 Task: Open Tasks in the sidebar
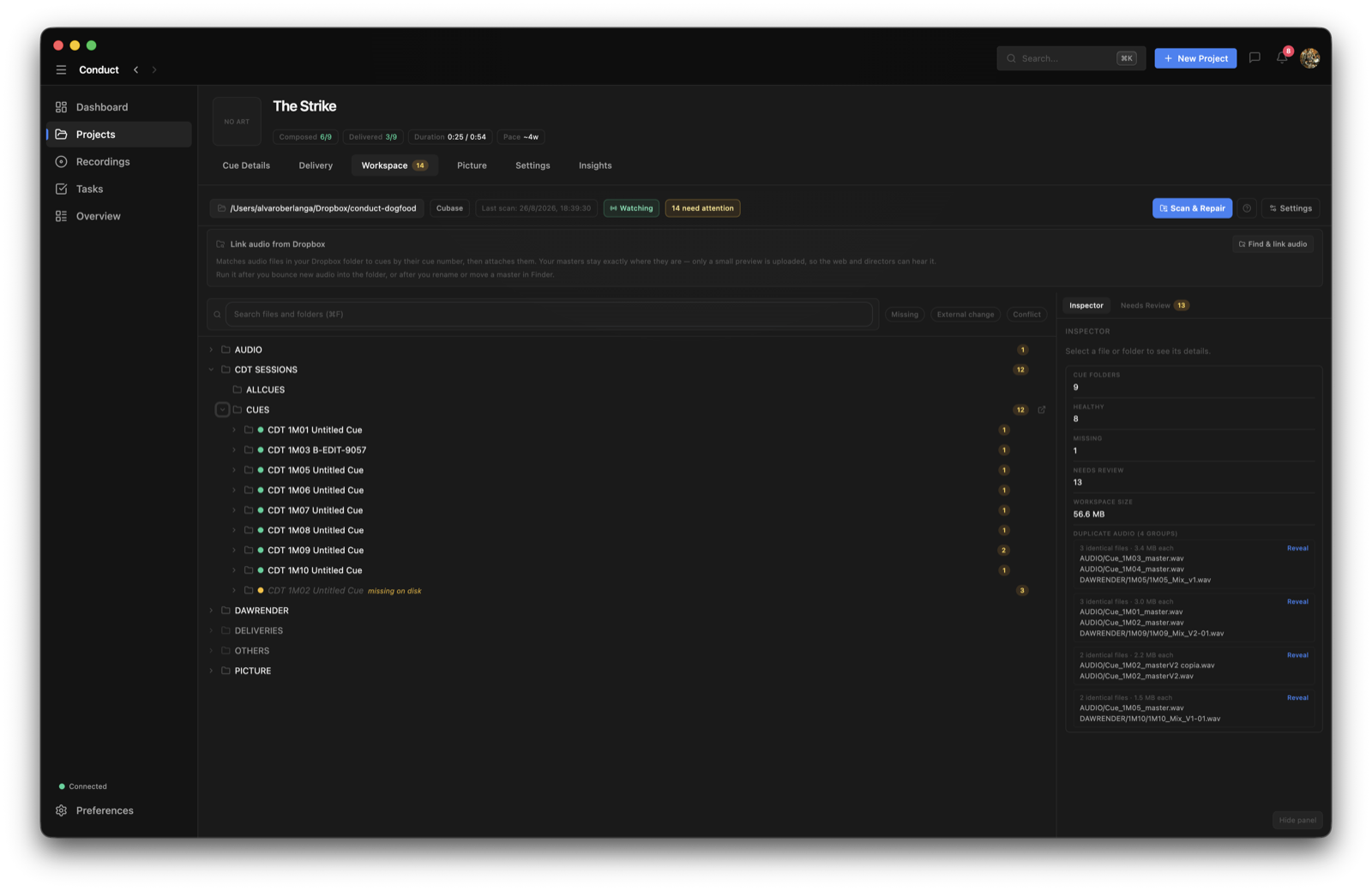pyautogui.click(x=118, y=190)
